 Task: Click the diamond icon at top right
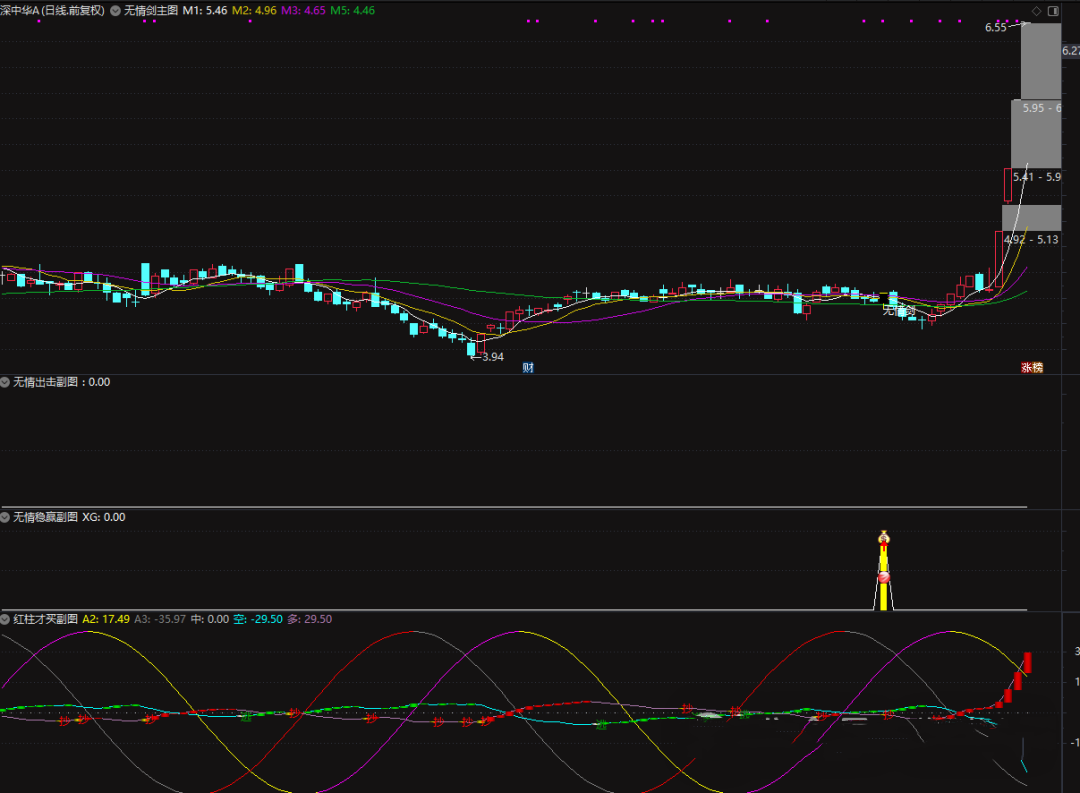[1037, 11]
